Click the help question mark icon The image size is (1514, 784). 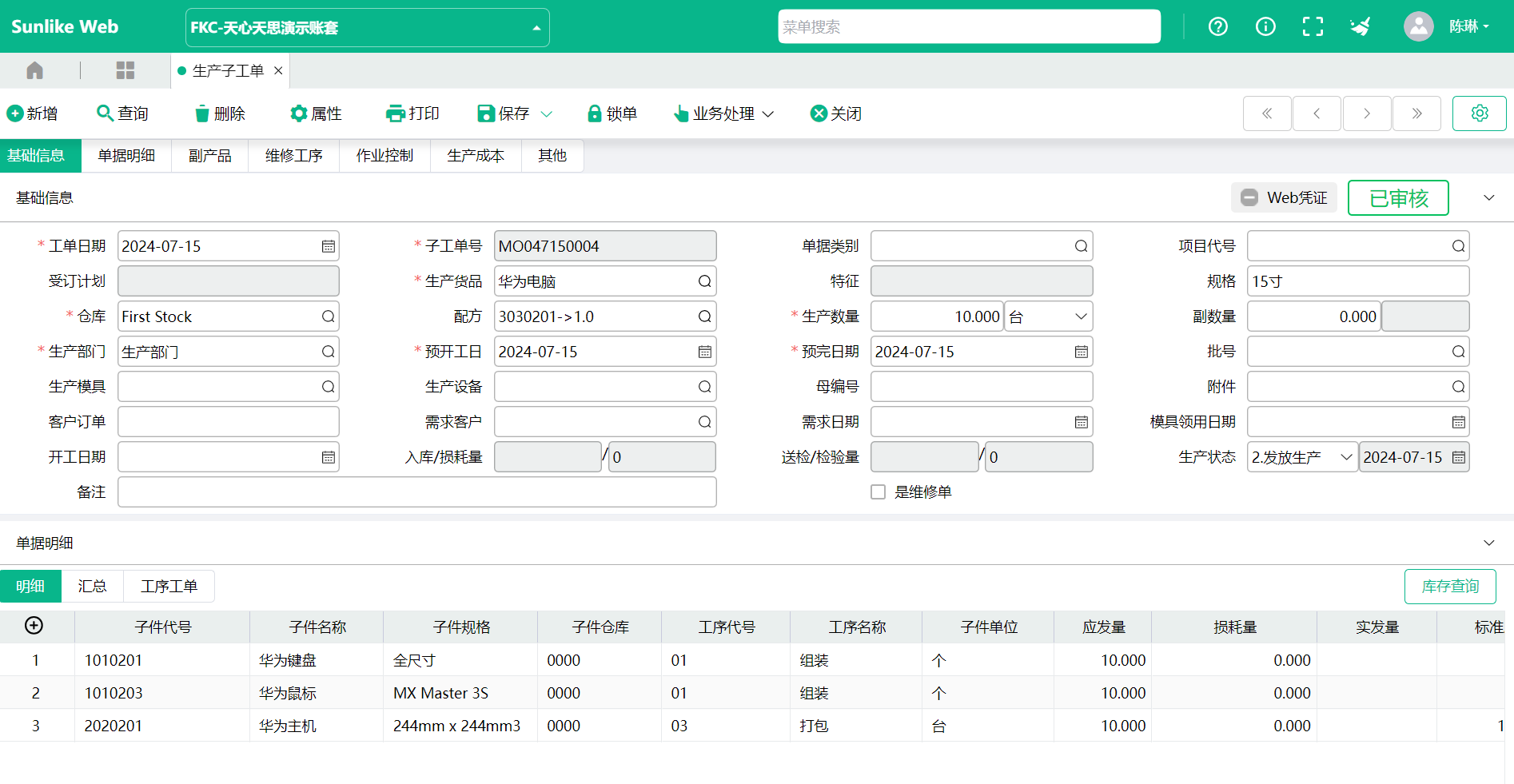[1217, 26]
